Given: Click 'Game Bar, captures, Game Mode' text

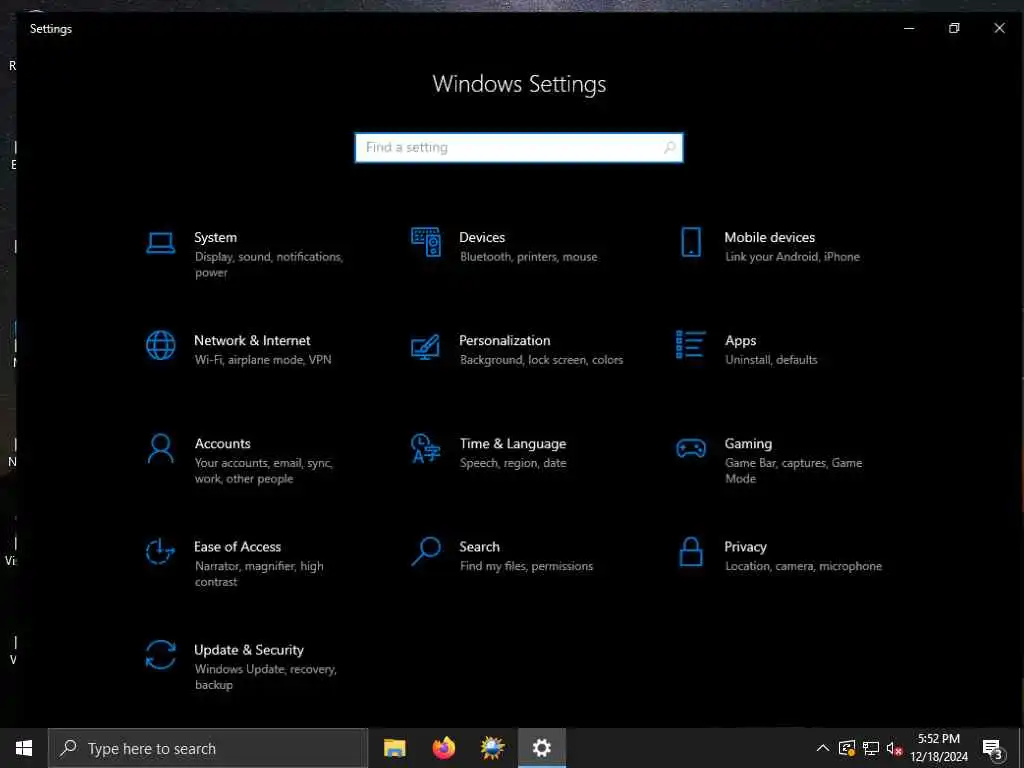Looking at the screenshot, I should [x=793, y=470].
